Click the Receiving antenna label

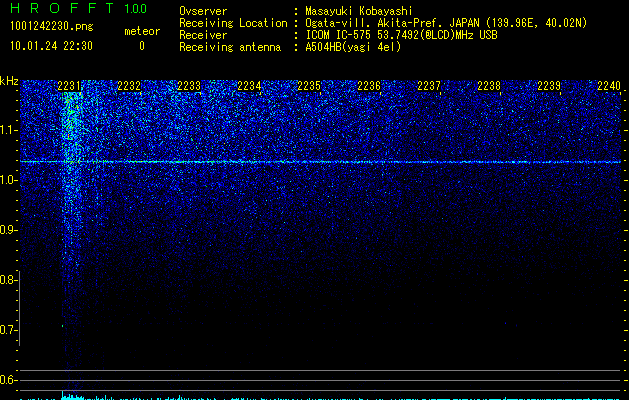[x=230, y=47]
